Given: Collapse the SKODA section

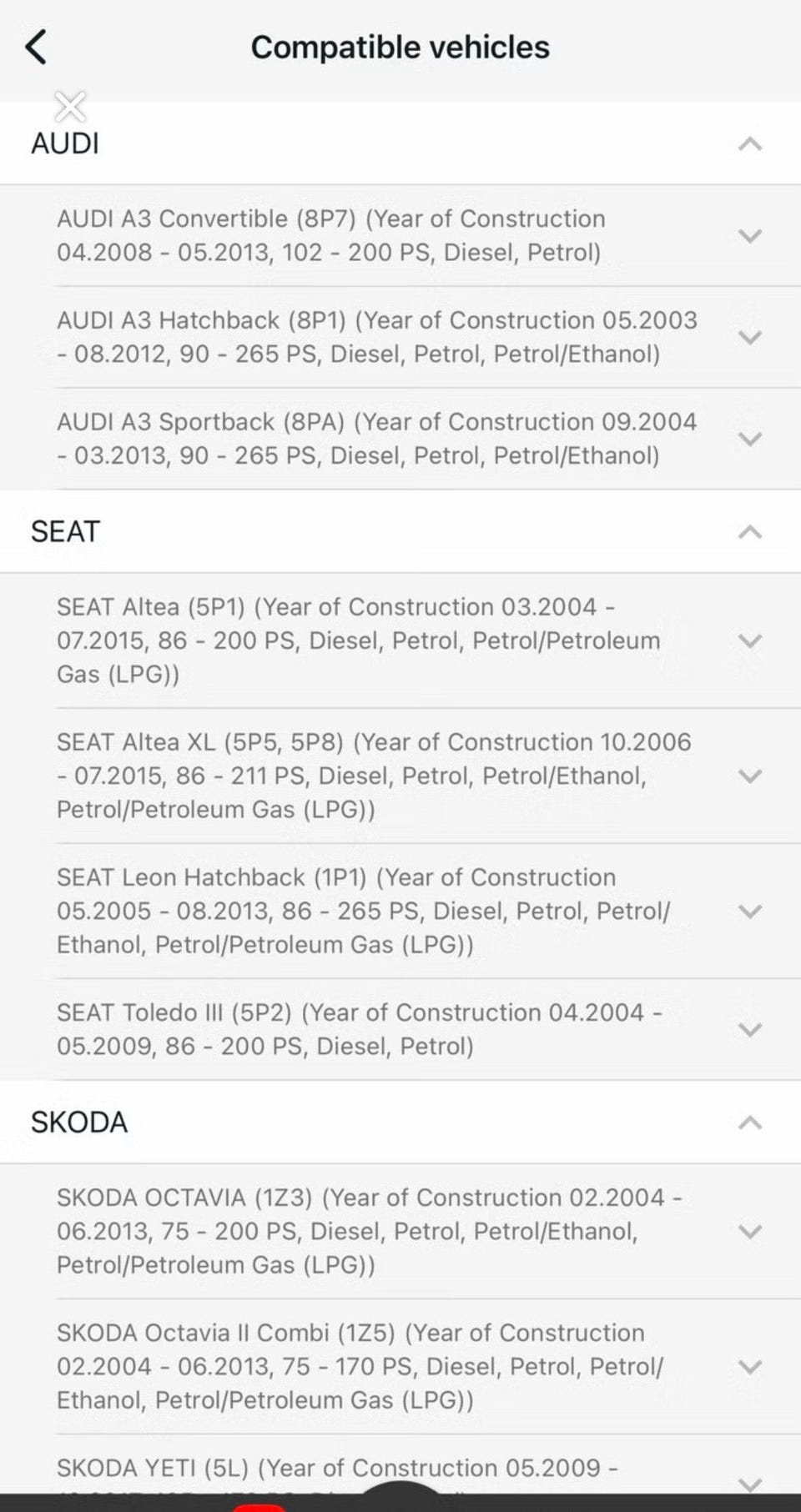Looking at the screenshot, I should [750, 1123].
